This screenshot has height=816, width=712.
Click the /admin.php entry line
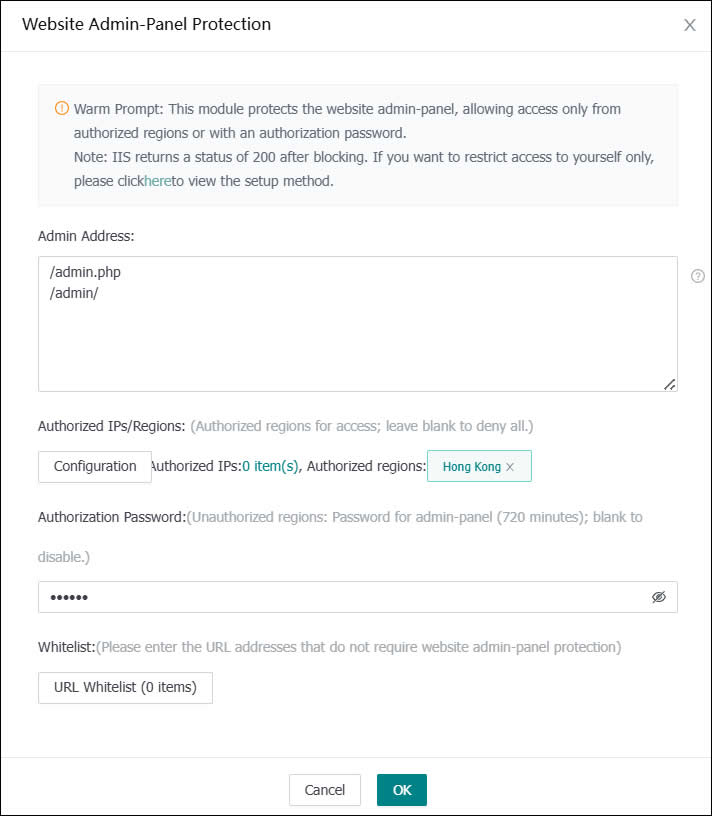point(85,271)
